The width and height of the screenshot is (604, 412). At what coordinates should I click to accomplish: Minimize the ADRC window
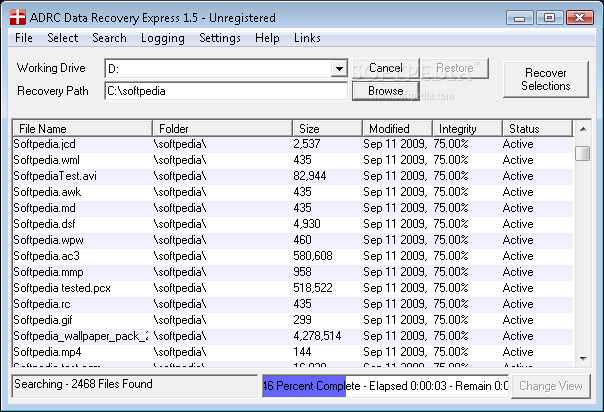(x=519, y=18)
